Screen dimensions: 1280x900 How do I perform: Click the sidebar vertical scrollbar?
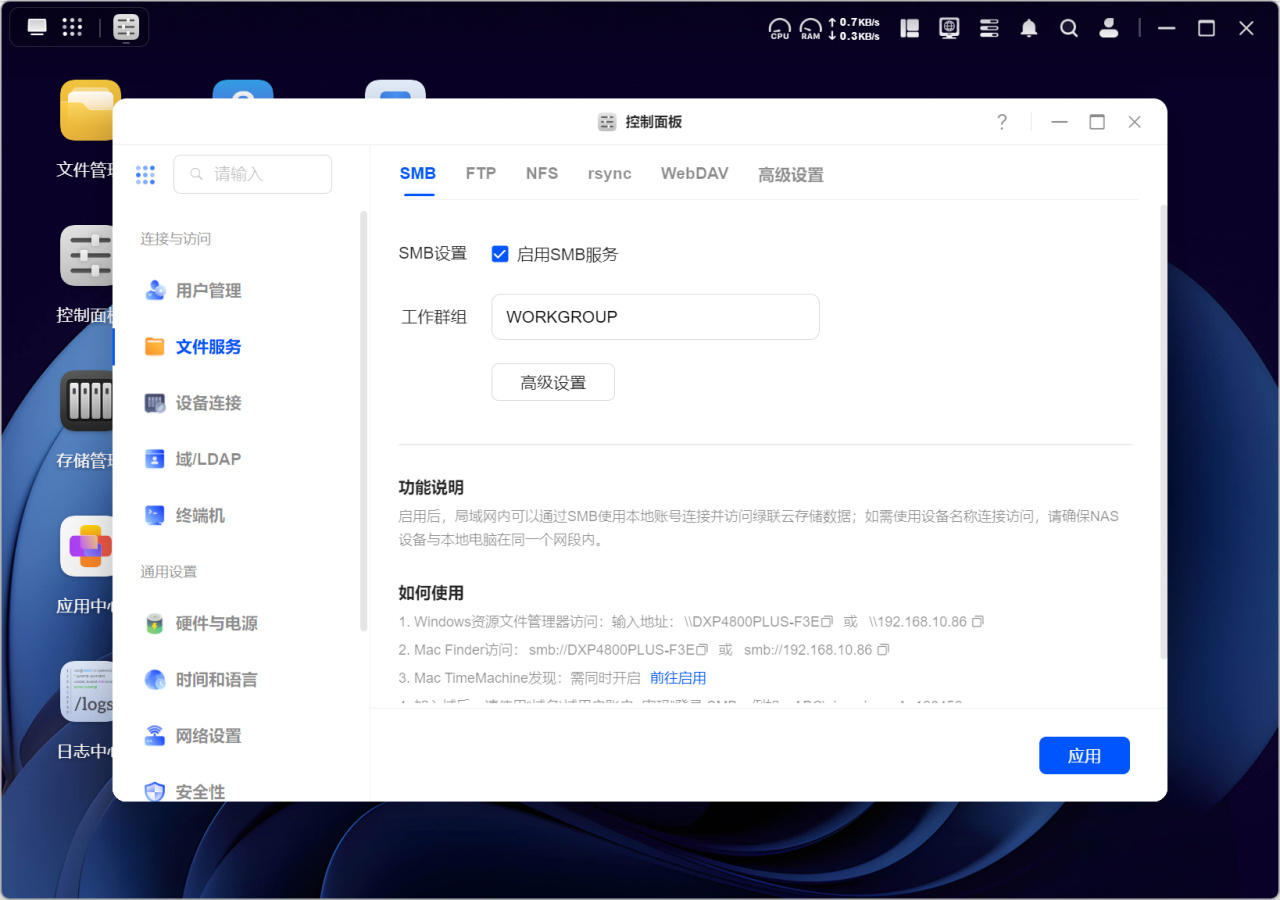(363, 420)
